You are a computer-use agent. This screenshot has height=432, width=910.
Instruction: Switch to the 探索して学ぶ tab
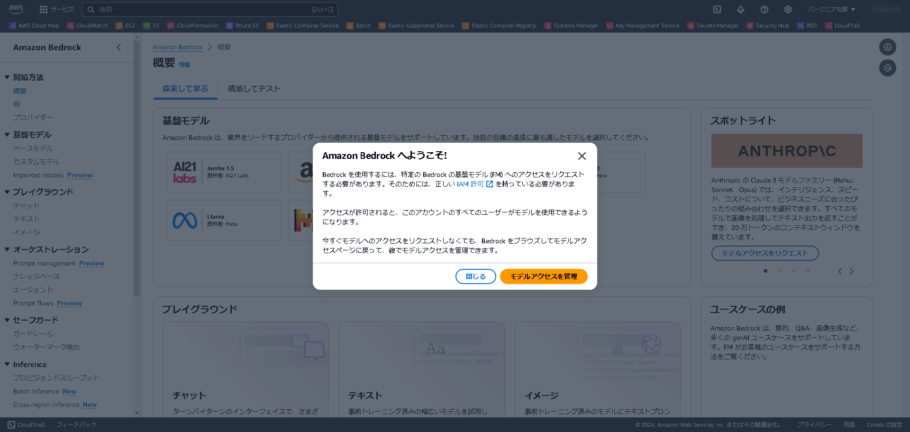pos(185,89)
